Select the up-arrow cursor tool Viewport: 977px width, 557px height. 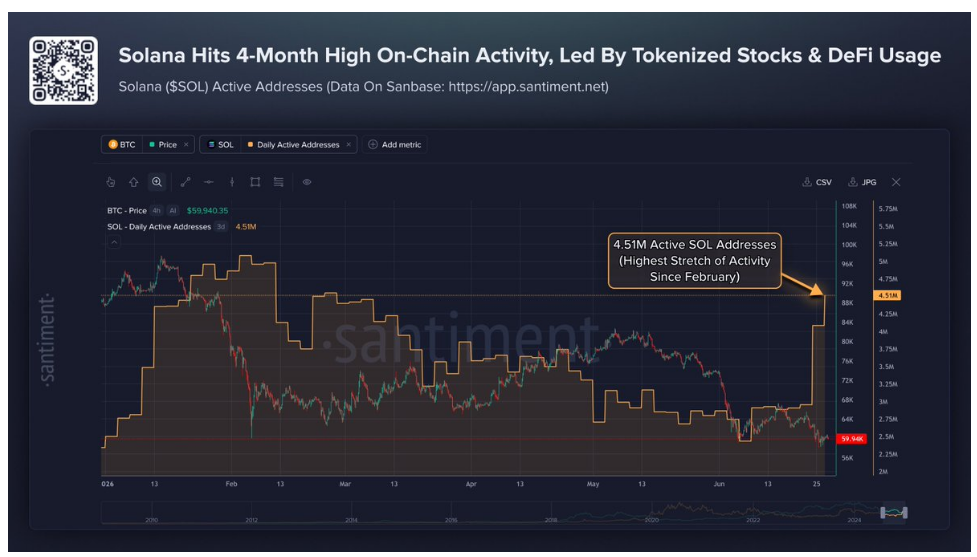(133, 182)
